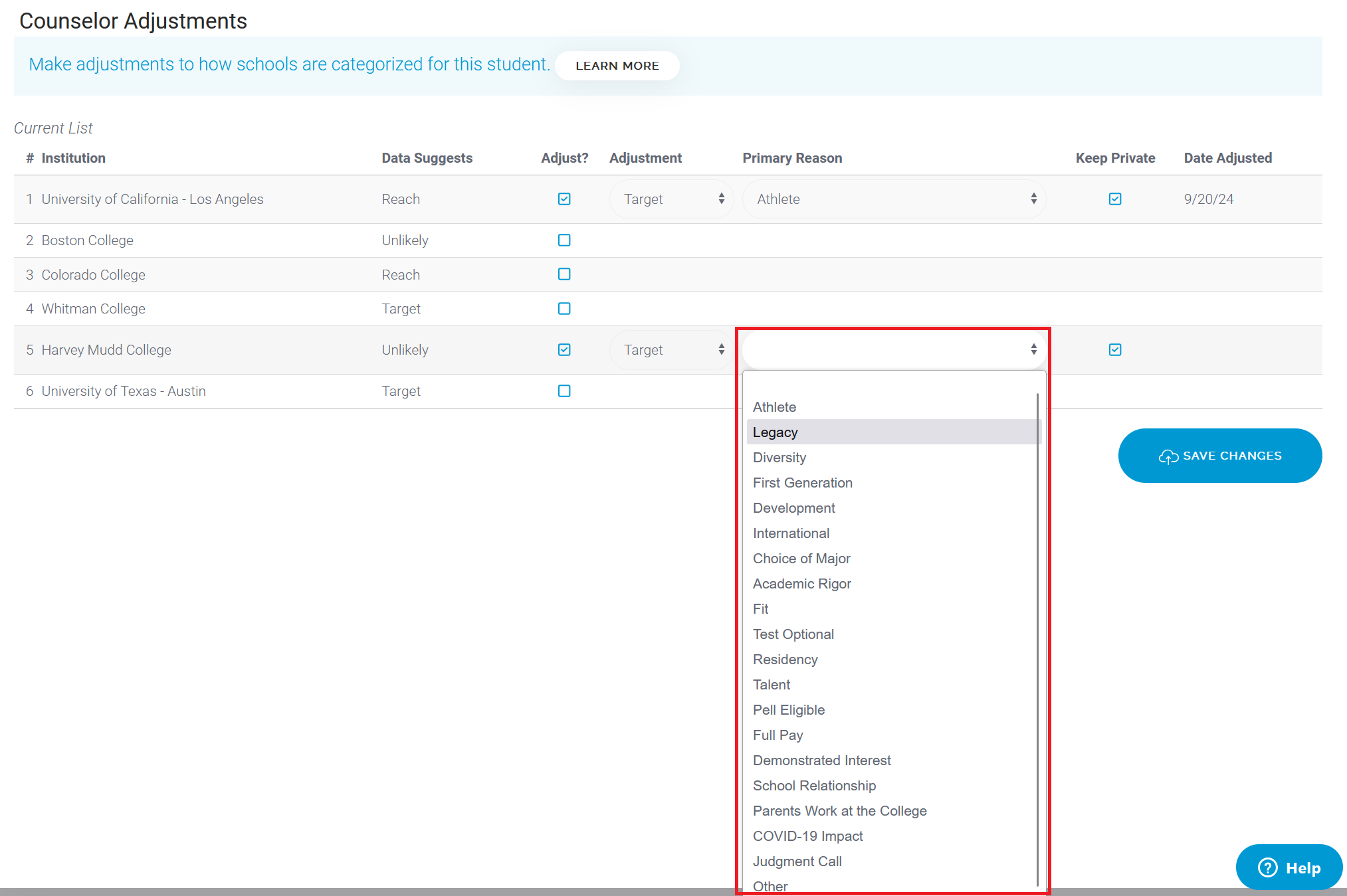The height and width of the screenshot is (896, 1347).
Task: Click Harvey Mudd College institution name
Action: (106, 350)
